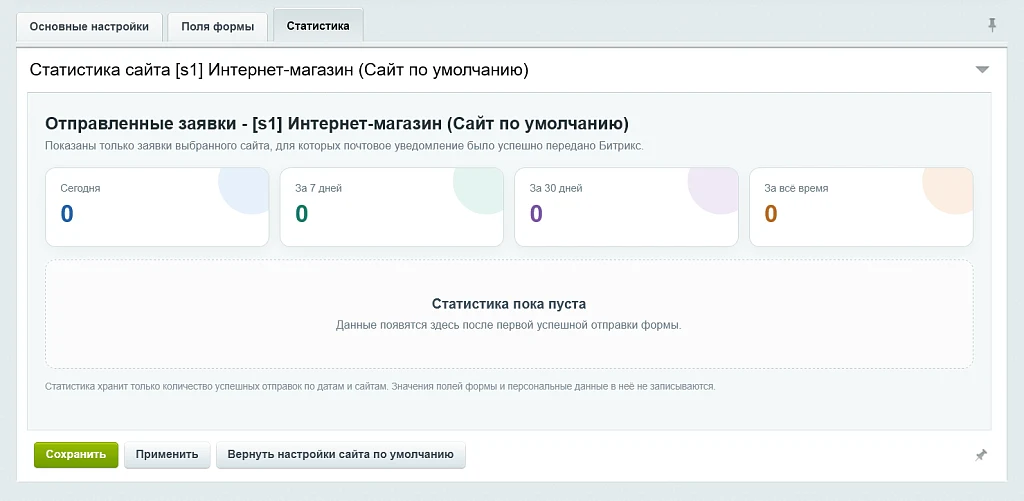Image resolution: width=1024 pixels, height=501 pixels.
Task: Click the green Сохранить button
Action: tap(76, 455)
